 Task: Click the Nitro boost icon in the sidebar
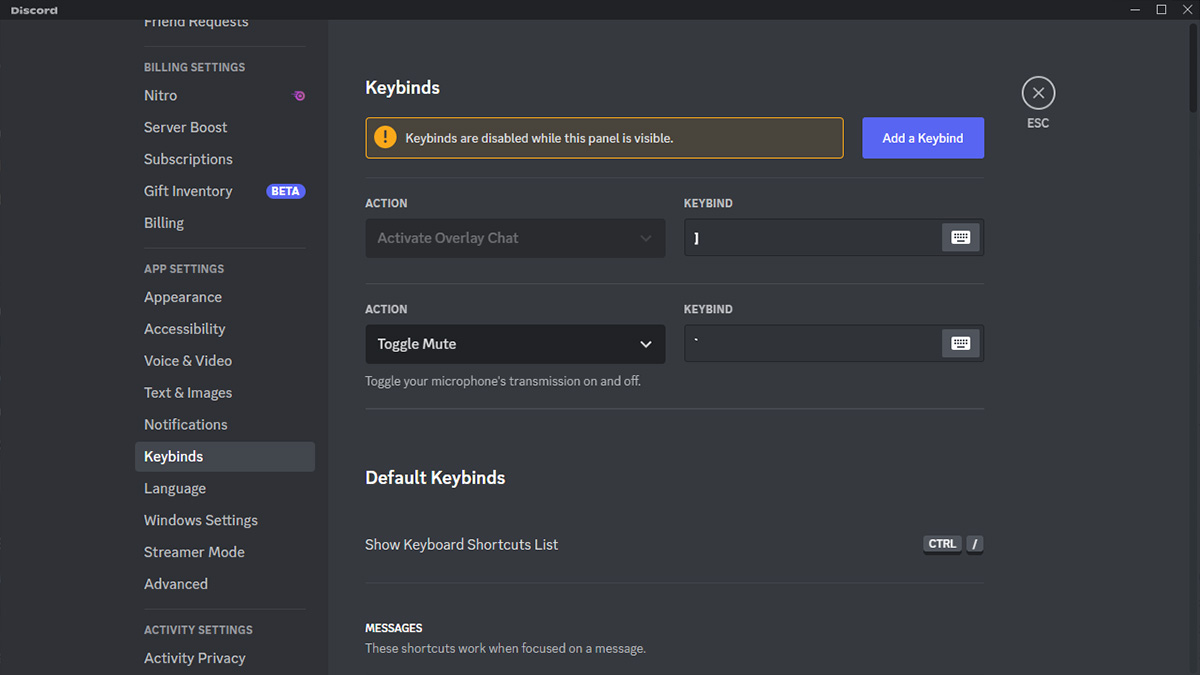pos(298,95)
